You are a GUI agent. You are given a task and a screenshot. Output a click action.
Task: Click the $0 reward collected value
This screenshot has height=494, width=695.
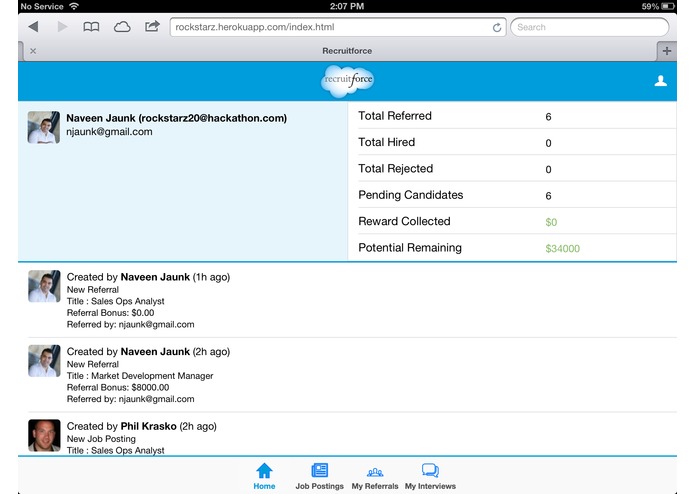click(x=551, y=222)
